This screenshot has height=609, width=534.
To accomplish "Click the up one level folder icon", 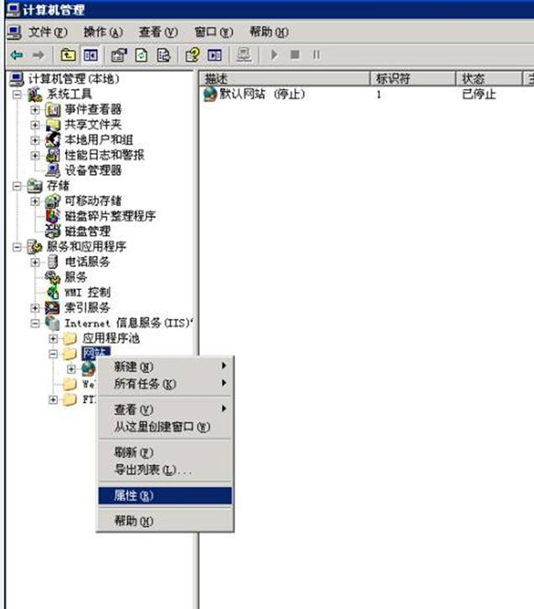I will click(68, 55).
